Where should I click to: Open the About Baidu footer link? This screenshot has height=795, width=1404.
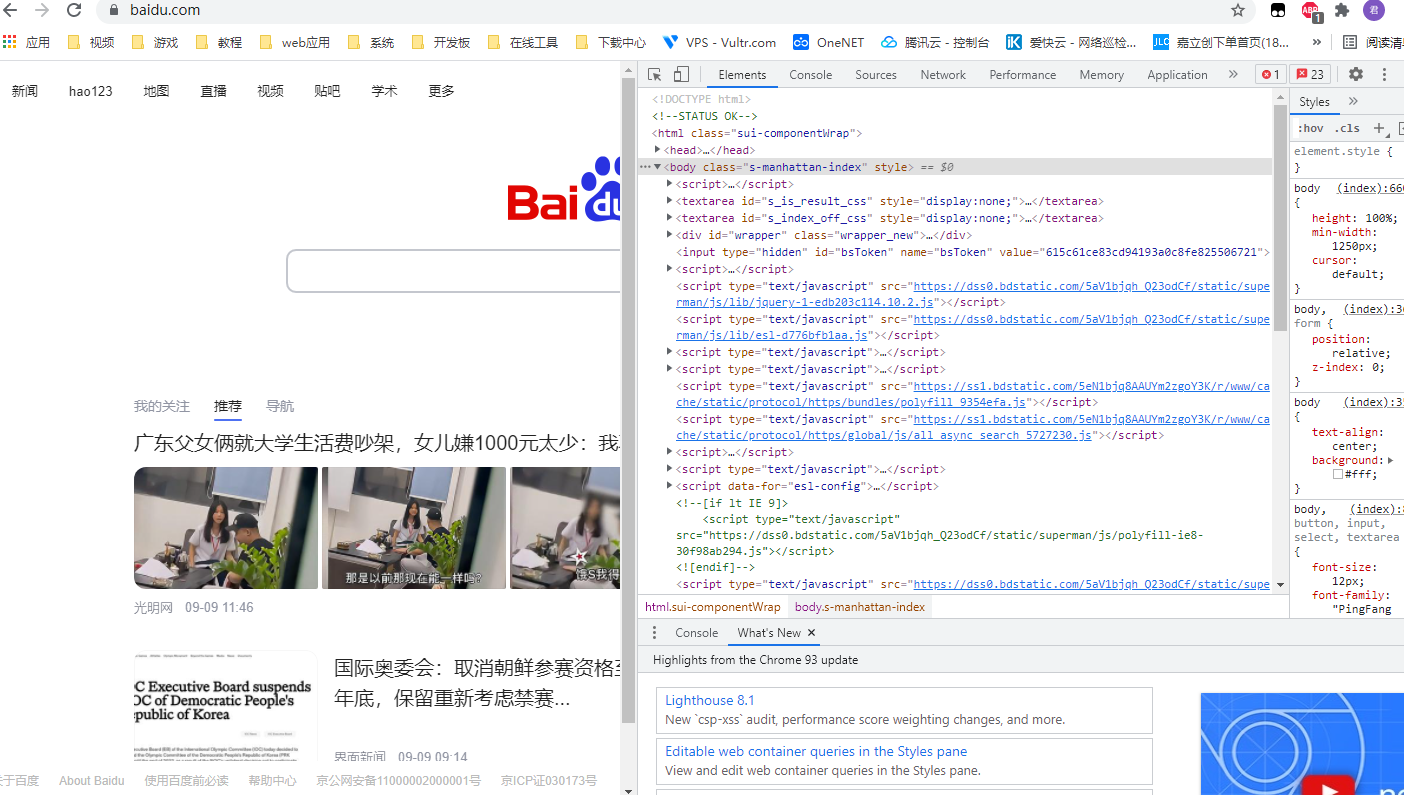(x=92, y=781)
